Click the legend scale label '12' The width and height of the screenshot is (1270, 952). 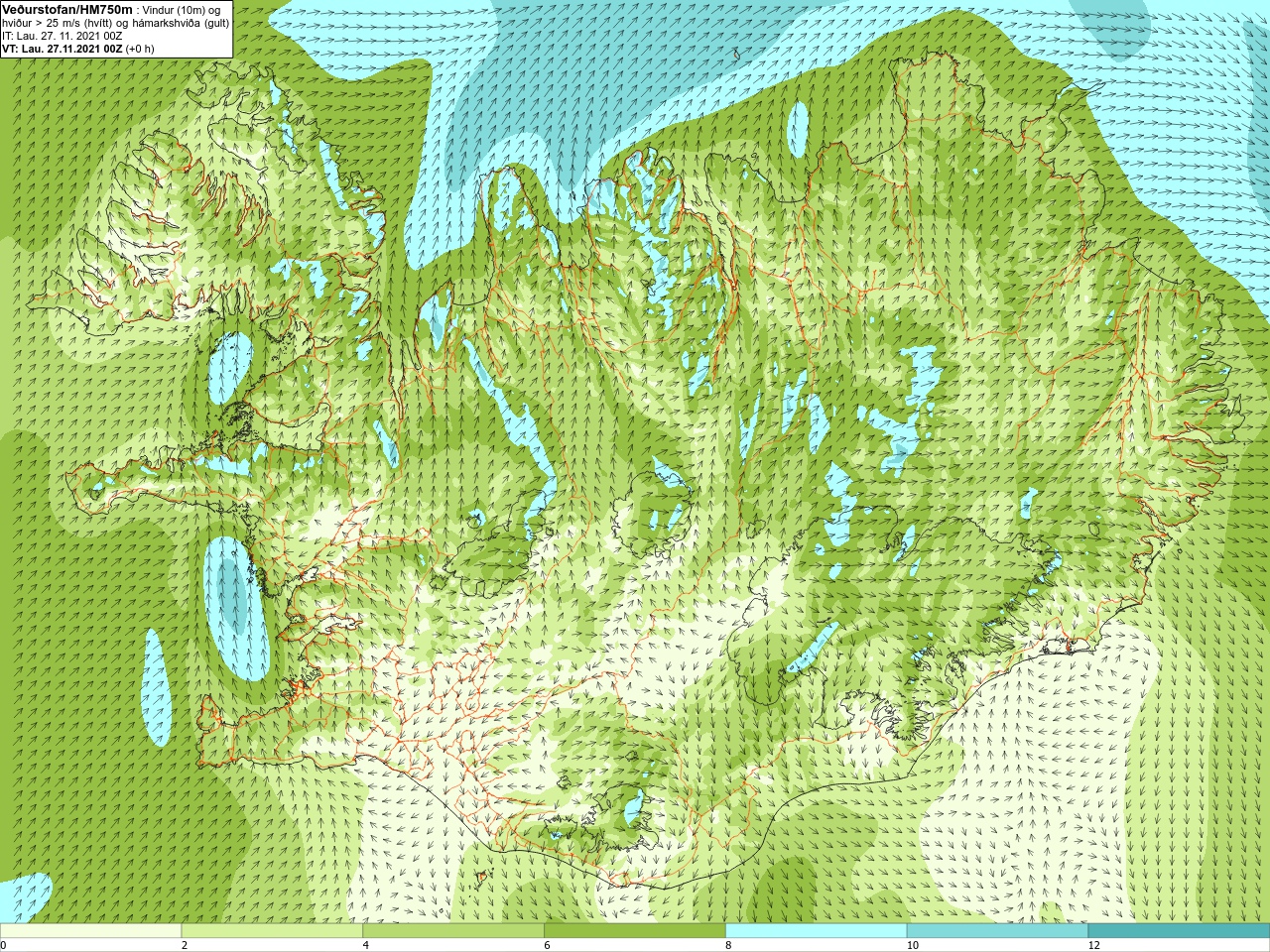pos(1094,945)
